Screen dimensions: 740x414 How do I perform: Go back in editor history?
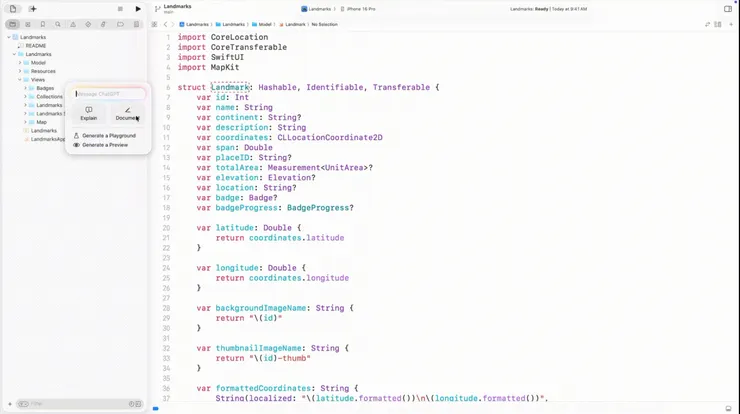165,24
